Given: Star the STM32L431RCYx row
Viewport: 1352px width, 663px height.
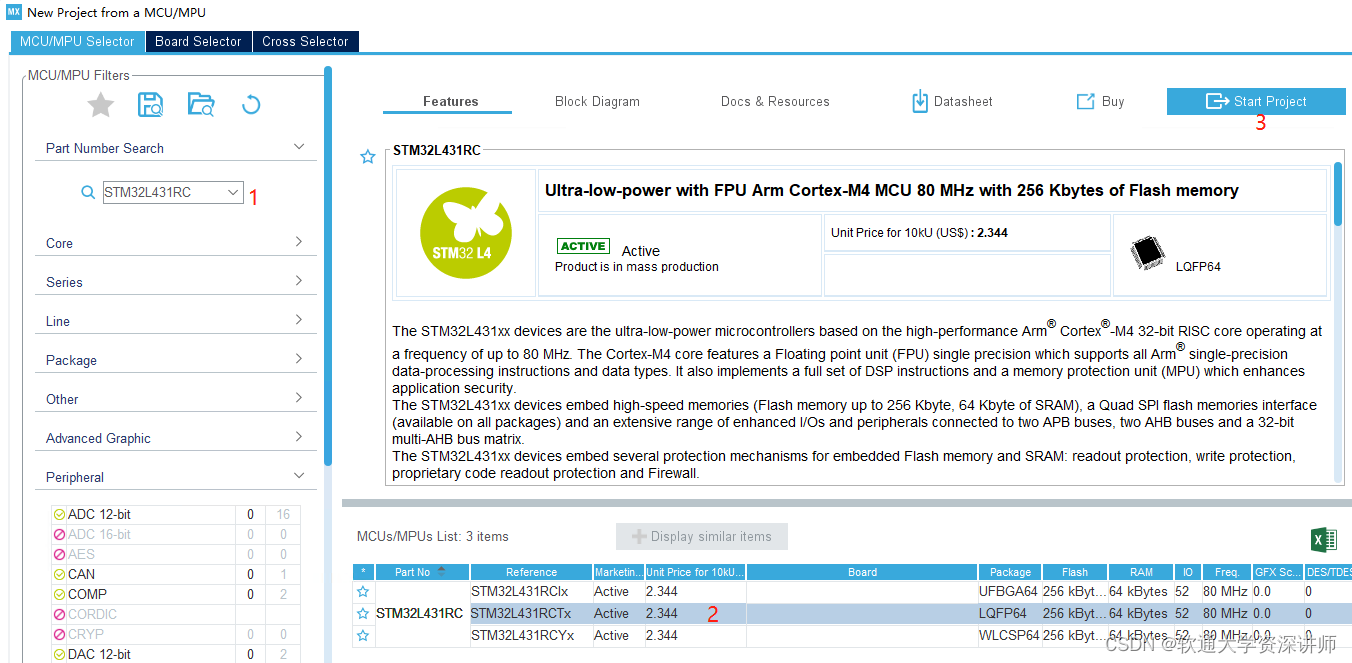Looking at the screenshot, I should pos(363,636).
